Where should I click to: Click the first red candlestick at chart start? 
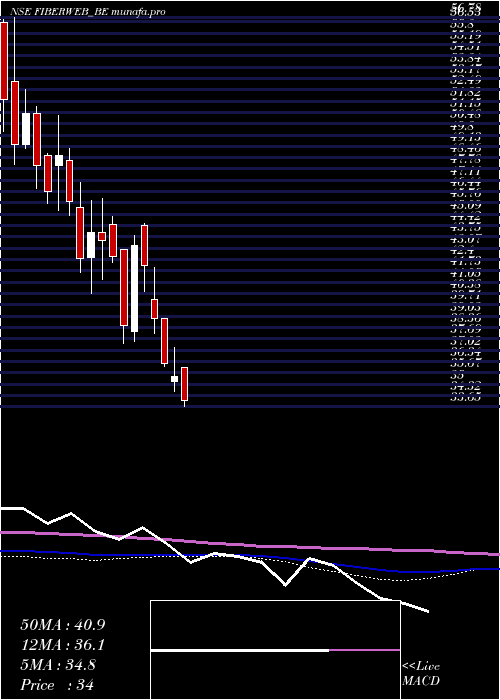point(4,61)
